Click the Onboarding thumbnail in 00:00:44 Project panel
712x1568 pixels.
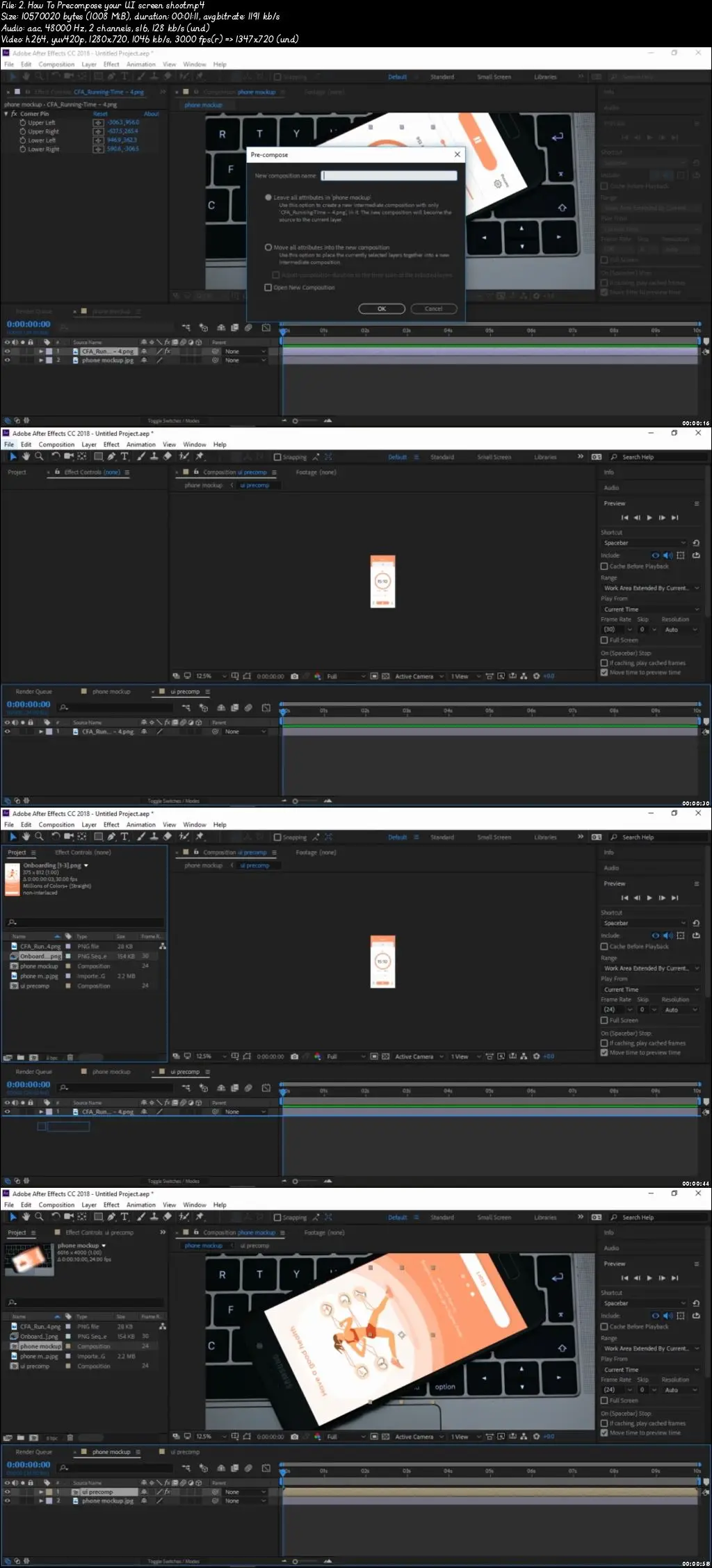(13, 879)
